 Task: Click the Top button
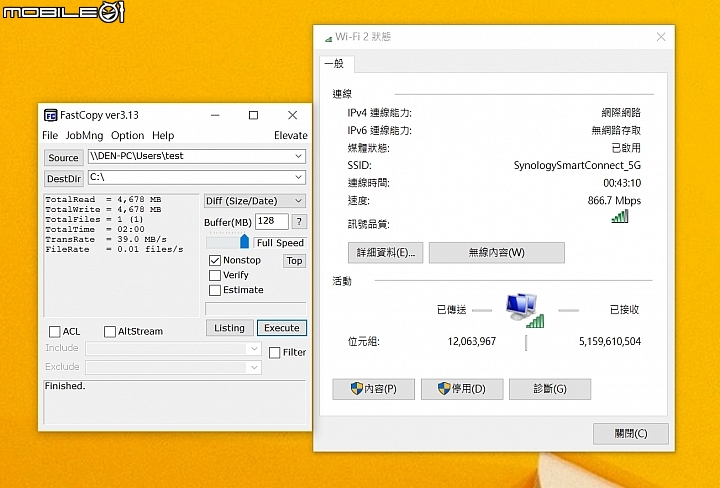click(294, 261)
